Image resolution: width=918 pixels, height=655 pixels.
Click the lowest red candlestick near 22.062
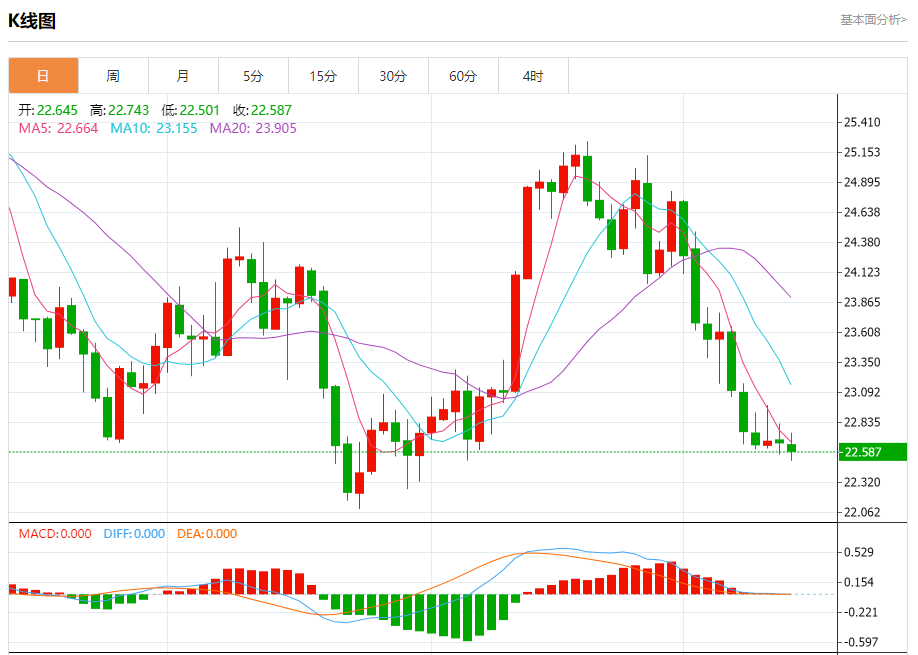coord(359,483)
